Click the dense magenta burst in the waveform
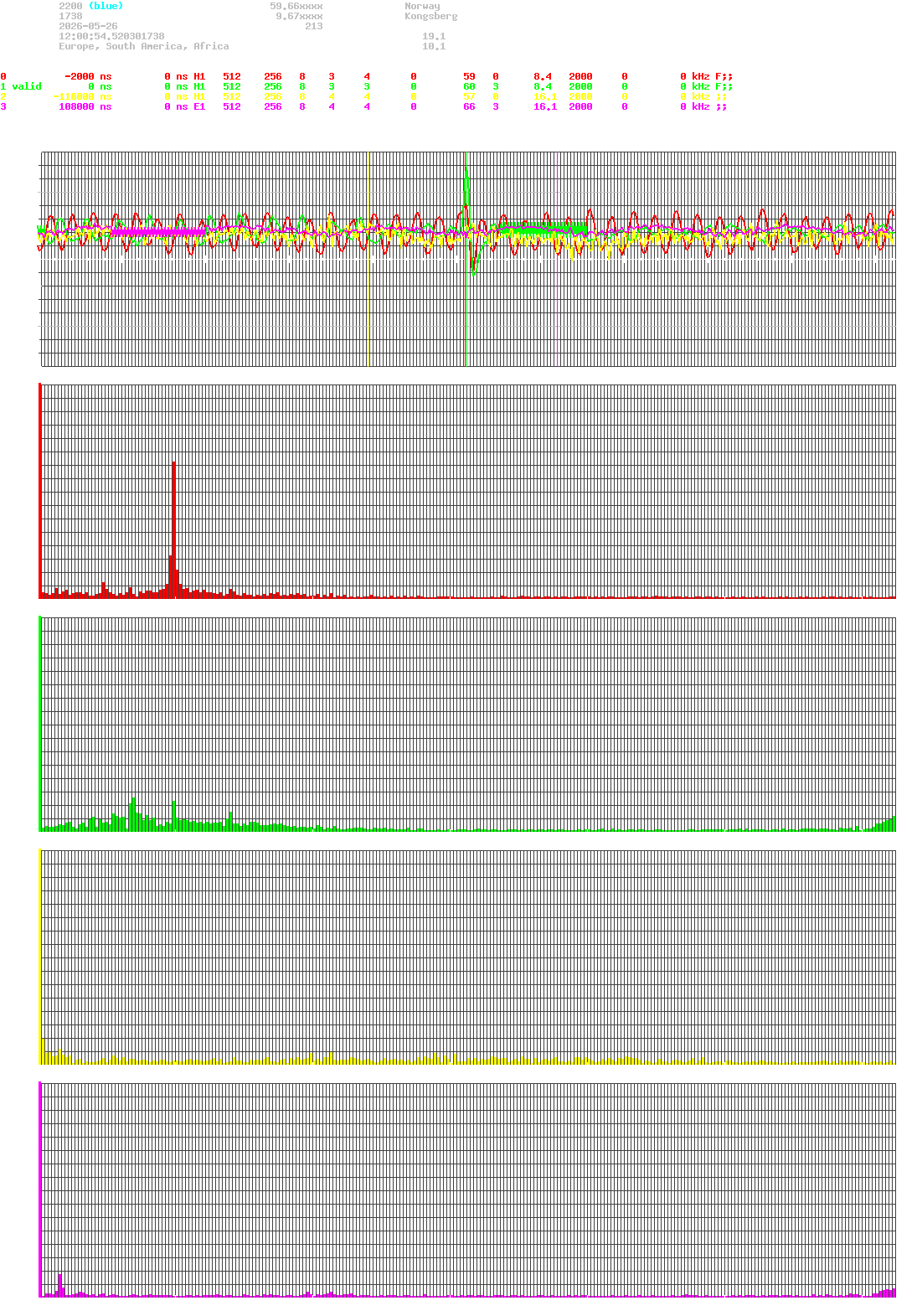The image size is (917, 1316). (159, 231)
